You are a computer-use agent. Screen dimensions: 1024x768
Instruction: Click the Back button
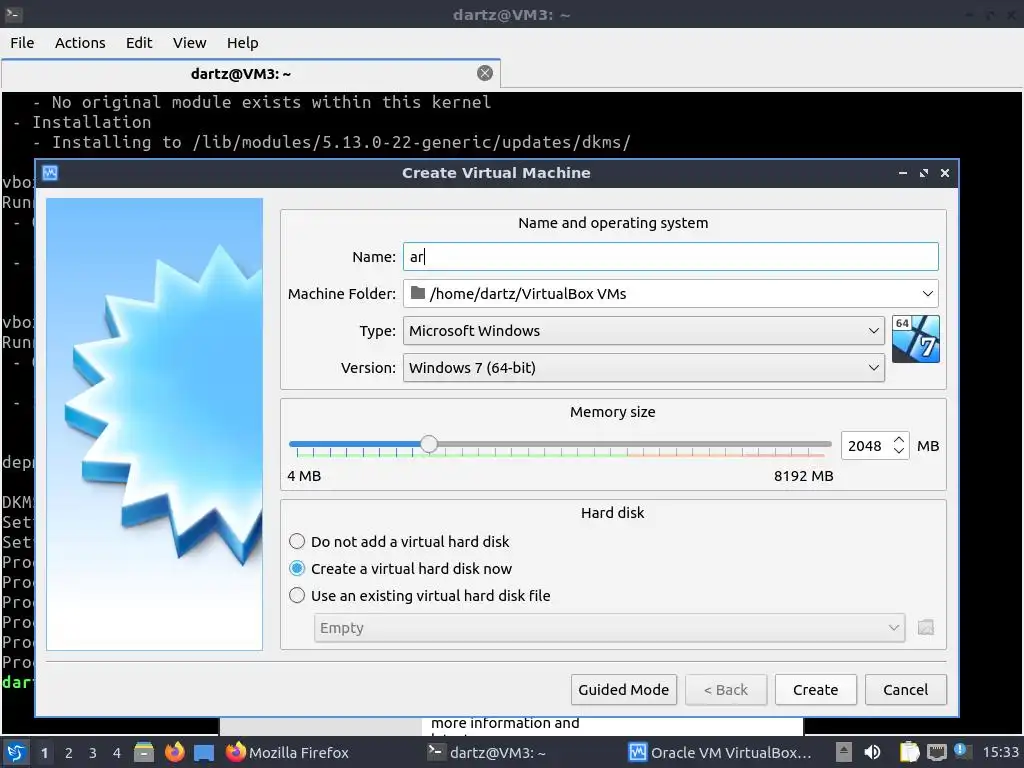point(726,690)
